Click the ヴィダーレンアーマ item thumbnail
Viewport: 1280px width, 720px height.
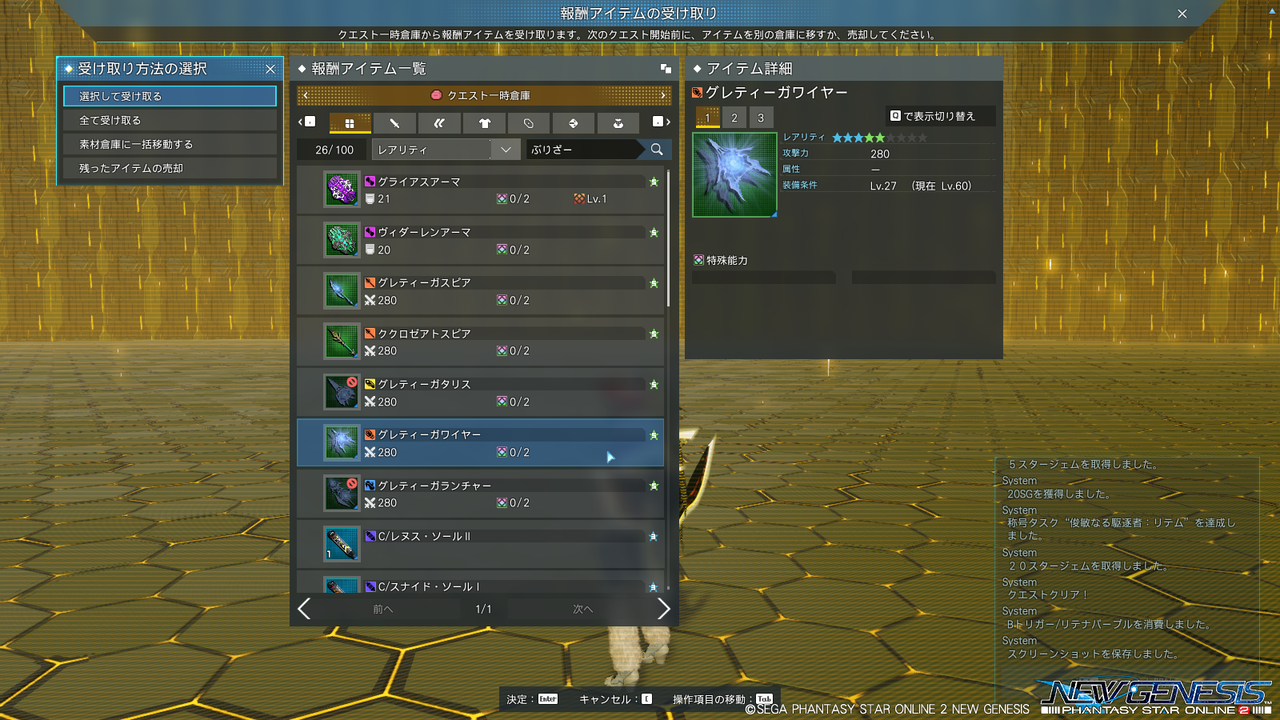(342, 240)
